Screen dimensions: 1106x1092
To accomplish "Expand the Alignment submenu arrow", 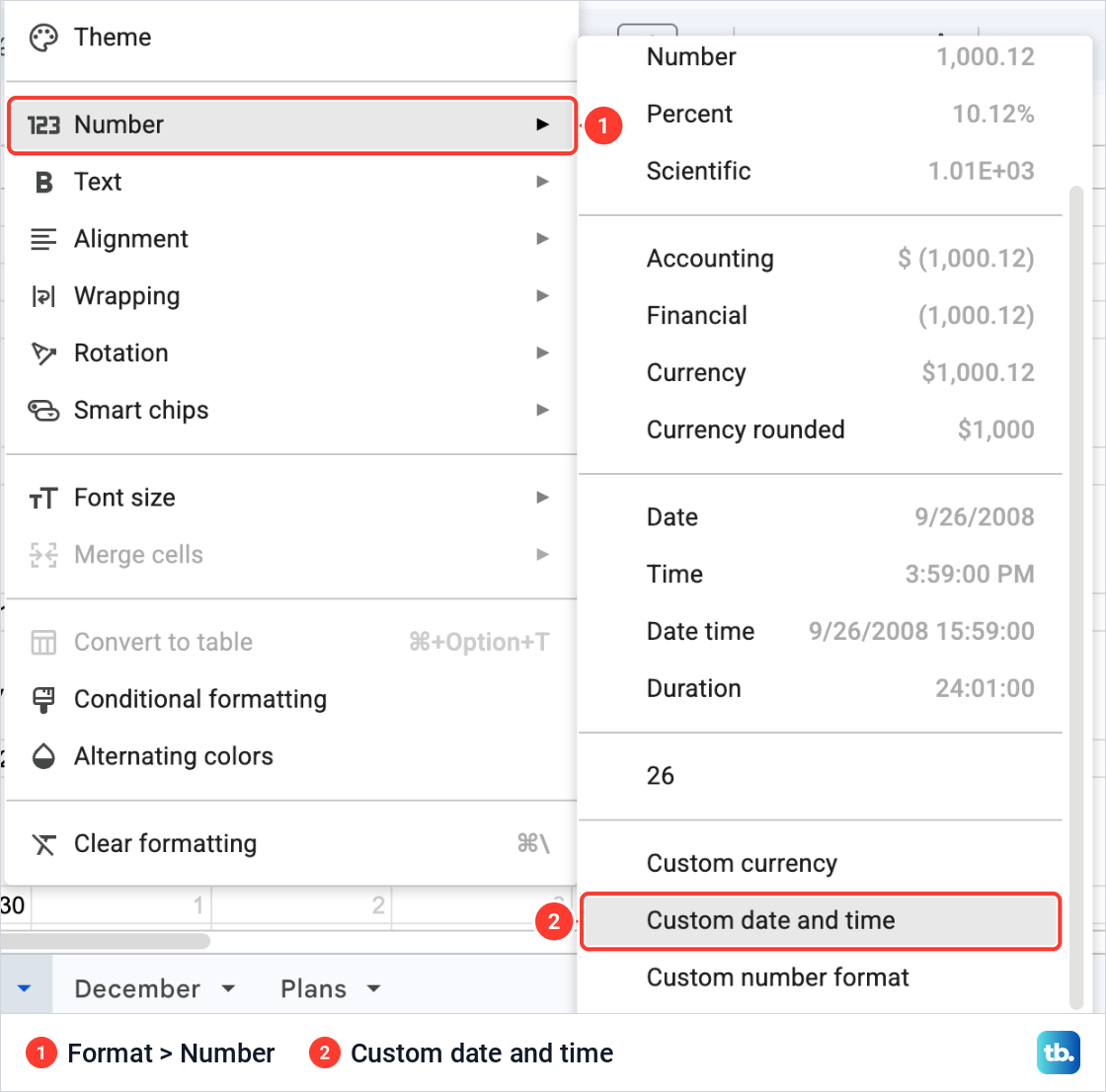I will point(542,239).
